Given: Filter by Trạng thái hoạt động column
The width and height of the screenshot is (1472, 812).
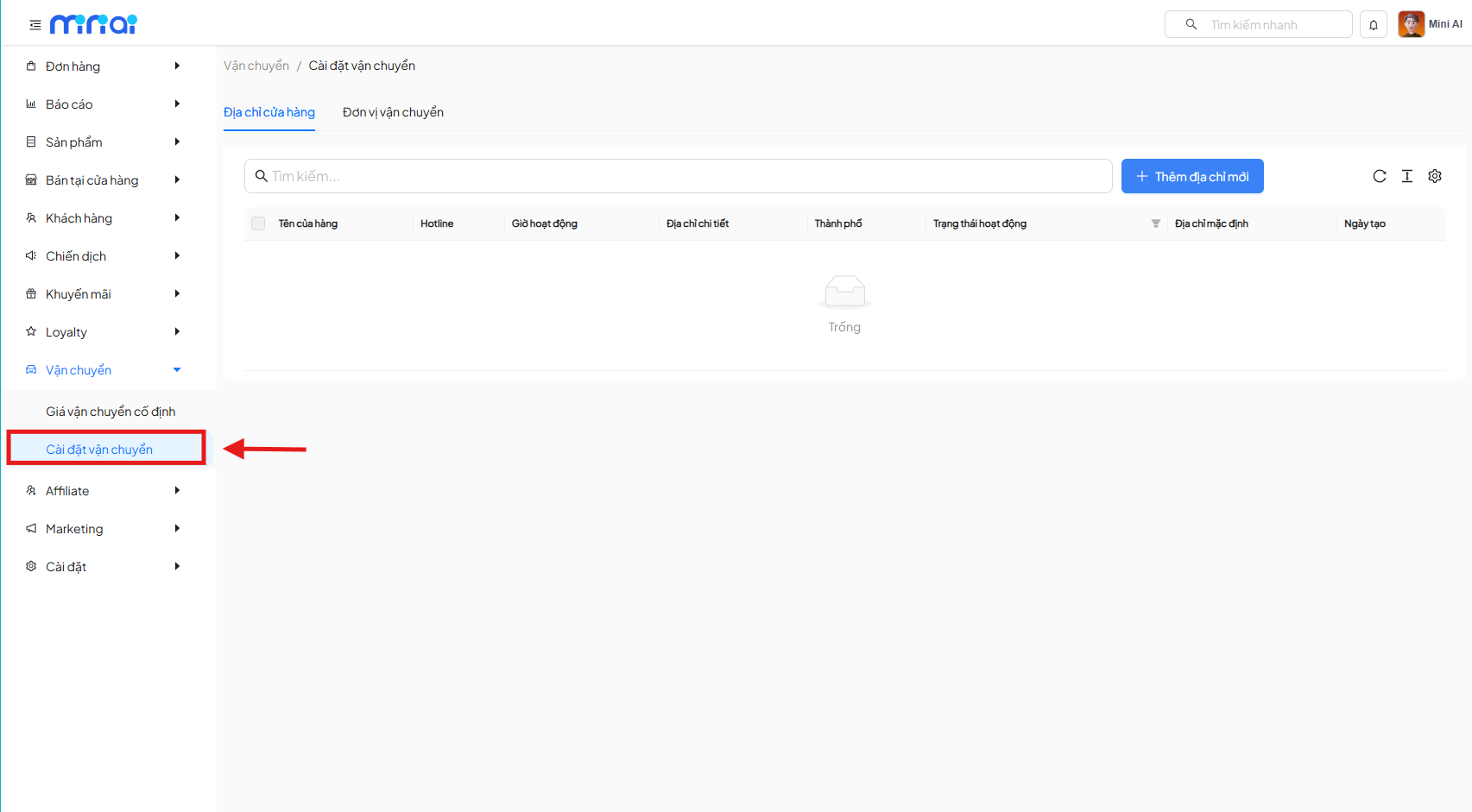Looking at the screenshot, I should [1155, 223].
